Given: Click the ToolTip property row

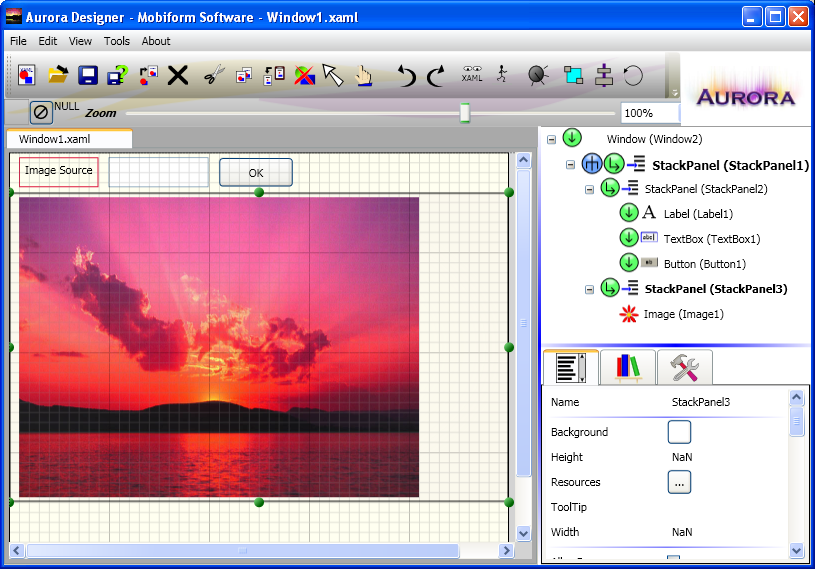Looking at the screenshot, I should 666,507.
